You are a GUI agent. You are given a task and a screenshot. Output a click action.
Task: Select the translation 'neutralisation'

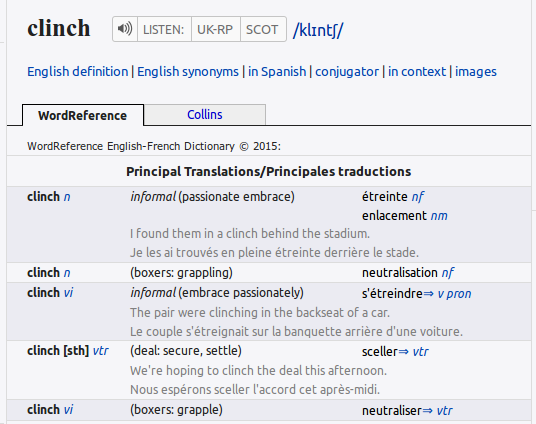(400, 273)
